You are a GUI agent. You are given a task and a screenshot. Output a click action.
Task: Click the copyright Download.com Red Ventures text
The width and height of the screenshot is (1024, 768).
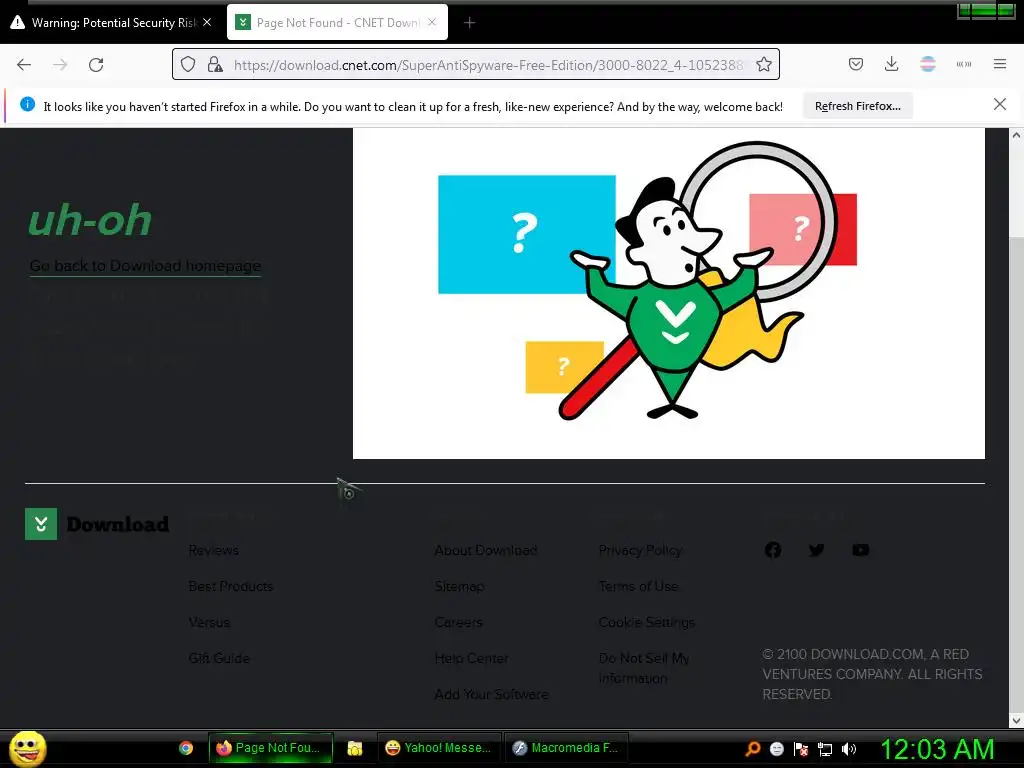pyautogui.click(x=872, y=674)
